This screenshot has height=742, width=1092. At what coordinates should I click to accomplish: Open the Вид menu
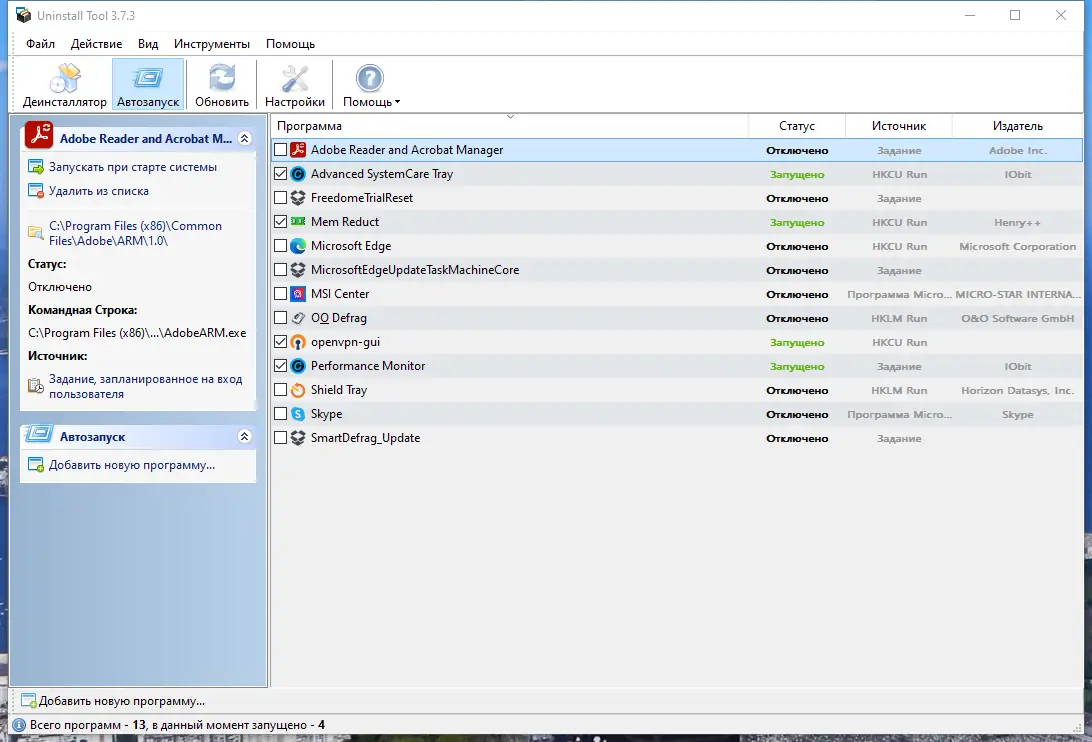pos(148,44)
